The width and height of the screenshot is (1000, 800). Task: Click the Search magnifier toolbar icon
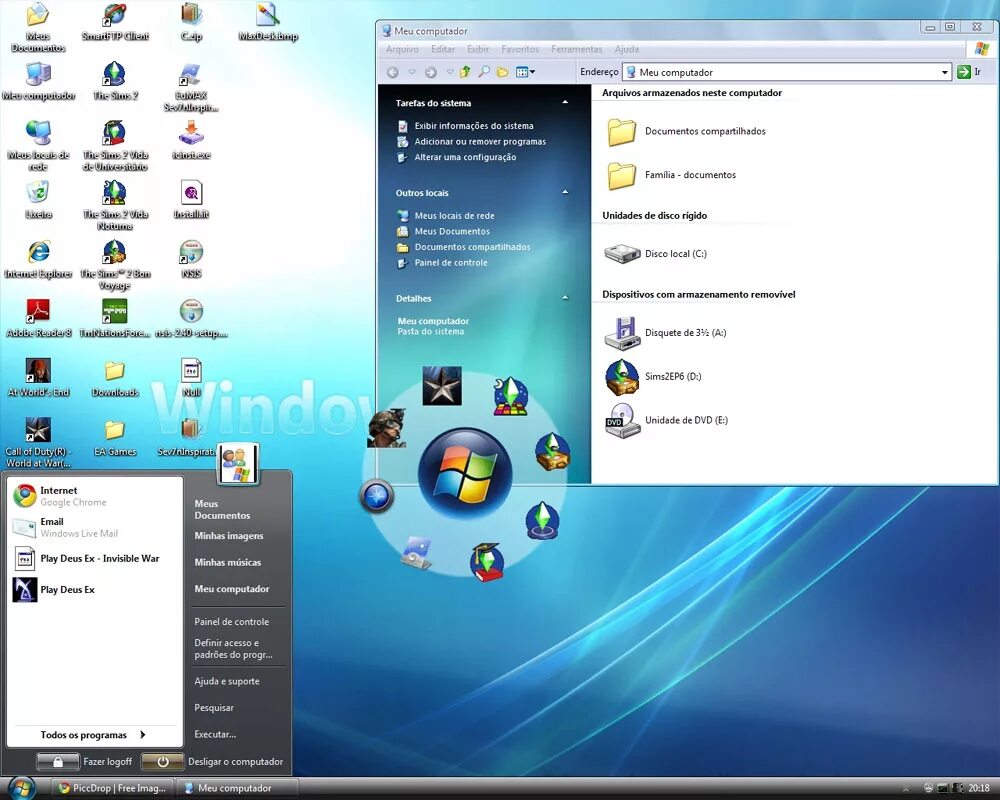coord(484,72)
